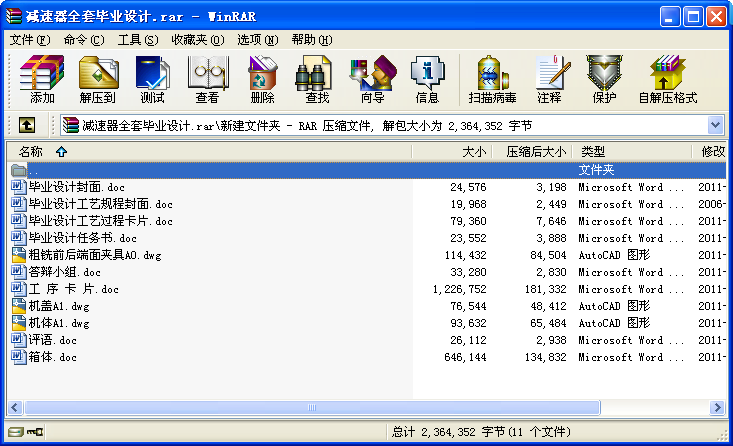Click the WinRAR title bar icon
This screenshot has width=733, height=446.
coord(14,16)
